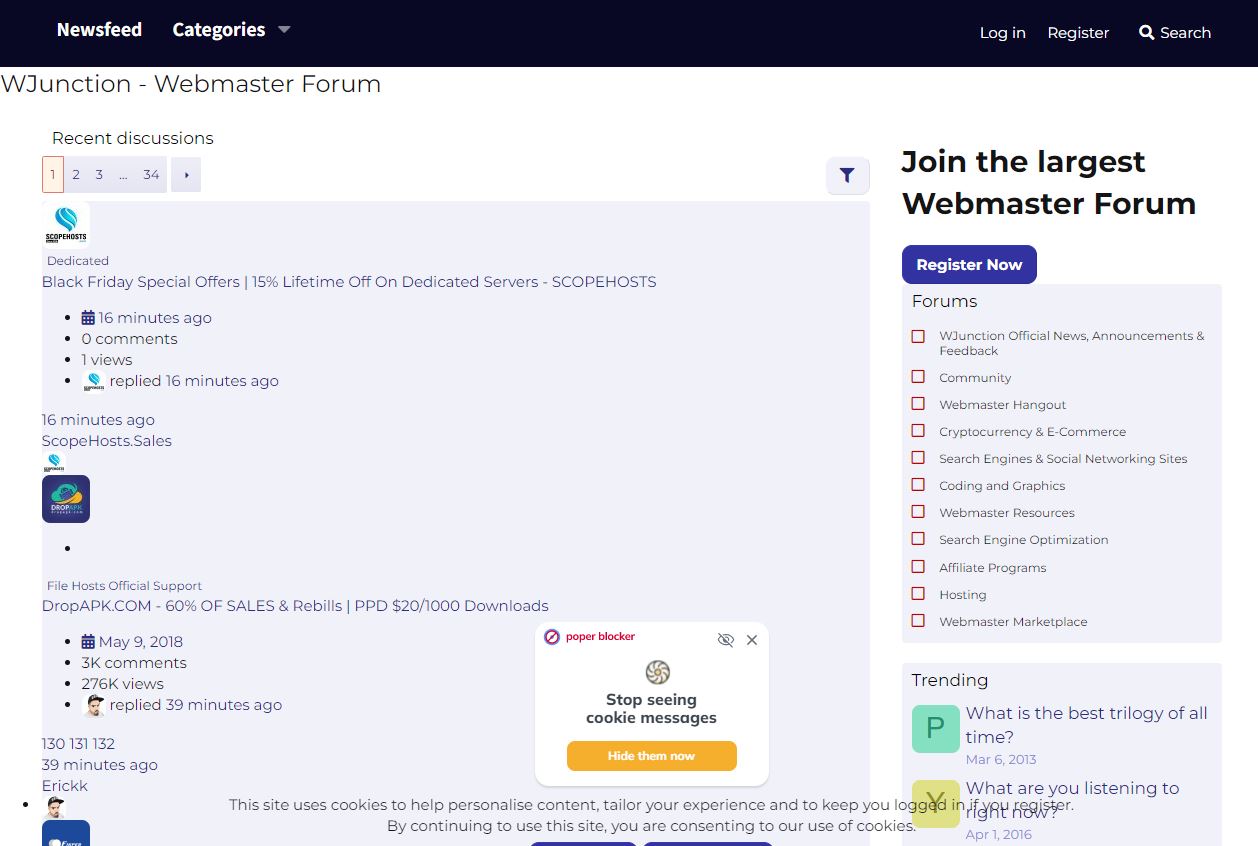1258x846 pixels.
Task: Open File Hosts Official Support link
Action: [x=124, y=586]
